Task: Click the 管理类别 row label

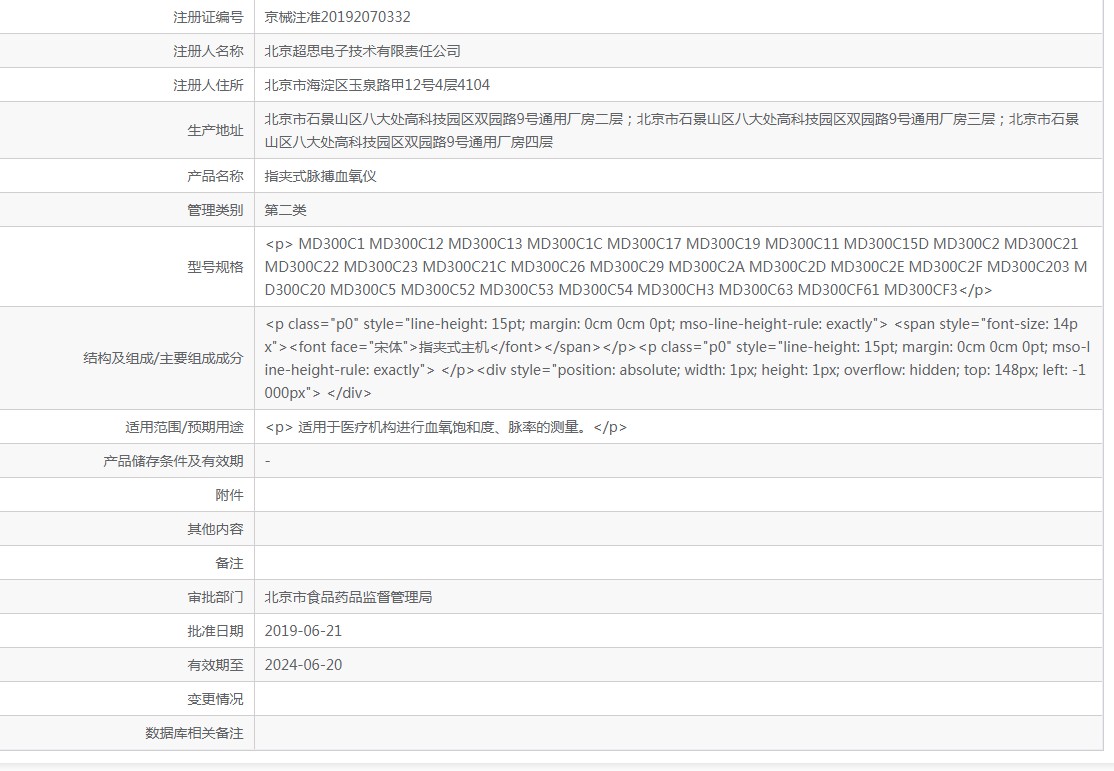Action: pyautogui.click(x=215, y=210)
